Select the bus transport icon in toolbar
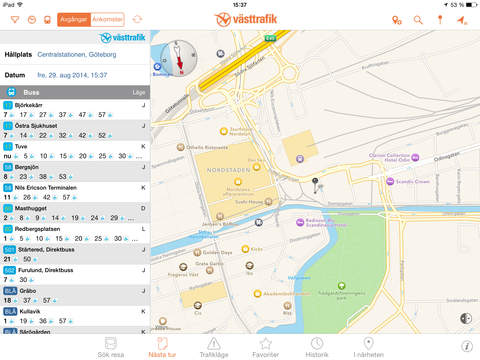 [x=47, y=20]
